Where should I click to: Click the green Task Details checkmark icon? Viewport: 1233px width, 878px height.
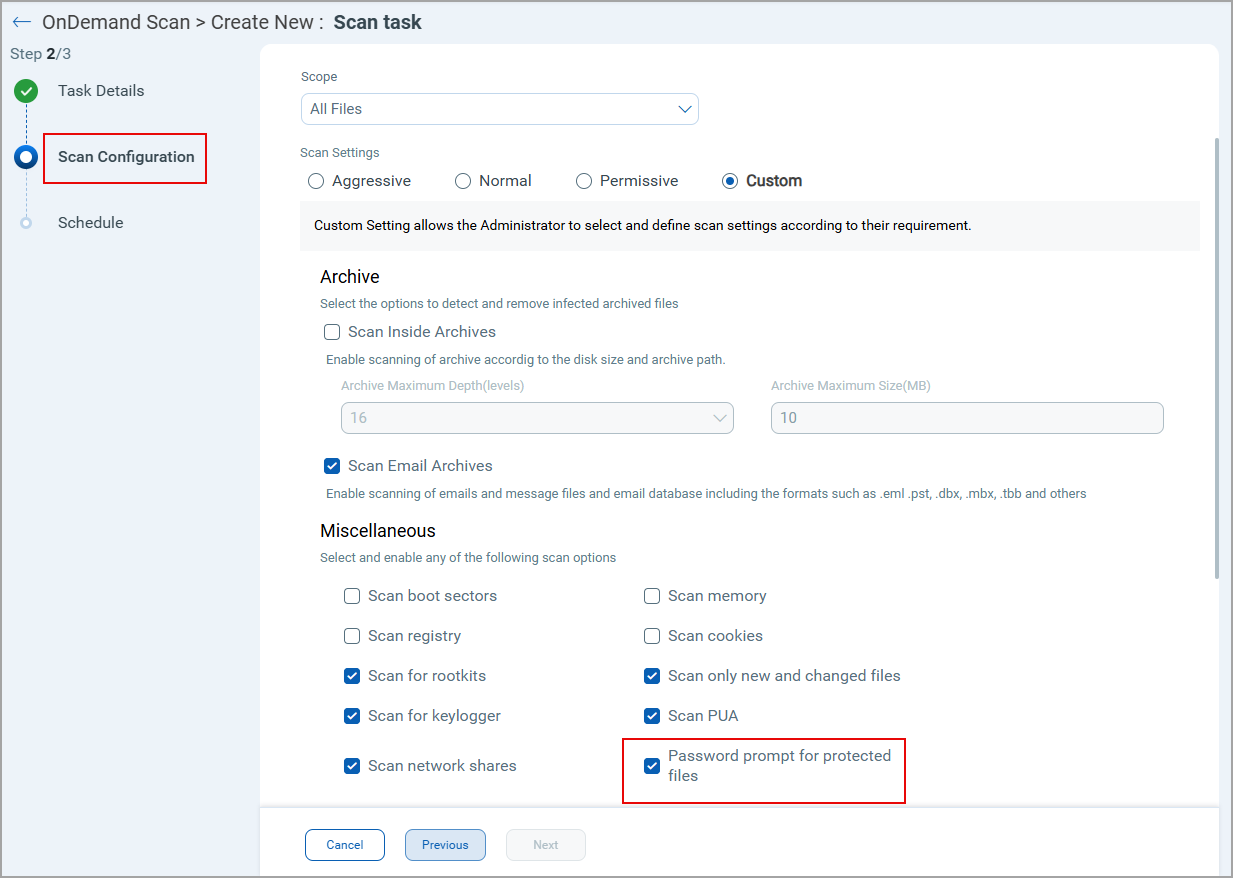tap(27, 92)
